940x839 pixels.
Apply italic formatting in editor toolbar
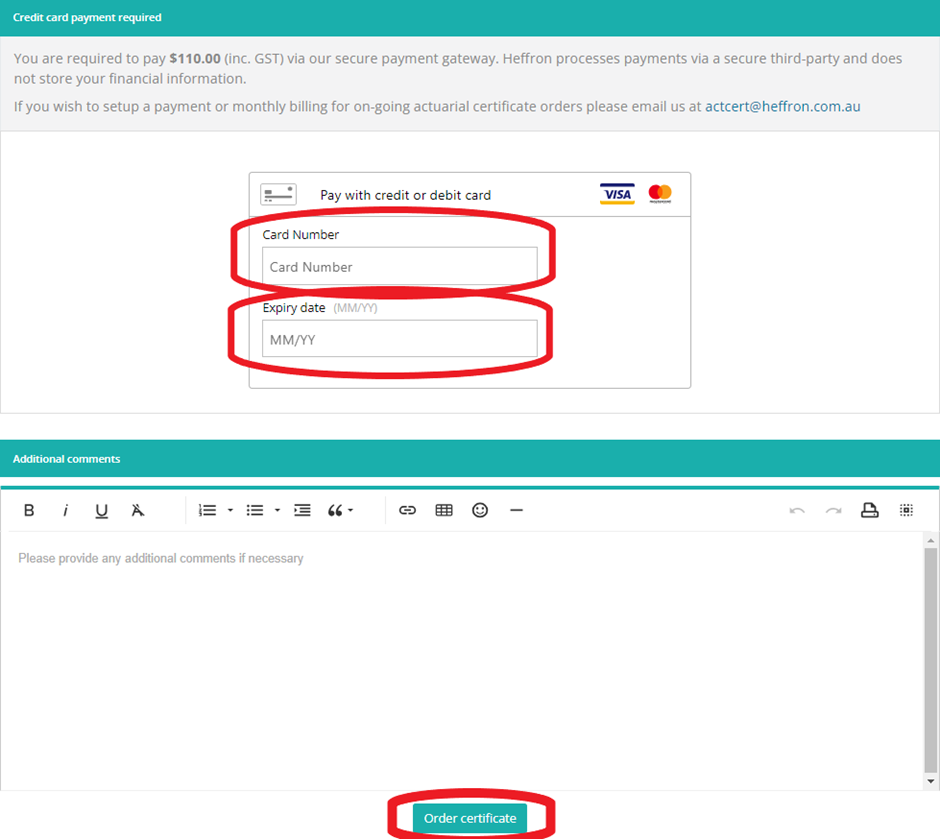pos(65,511)
